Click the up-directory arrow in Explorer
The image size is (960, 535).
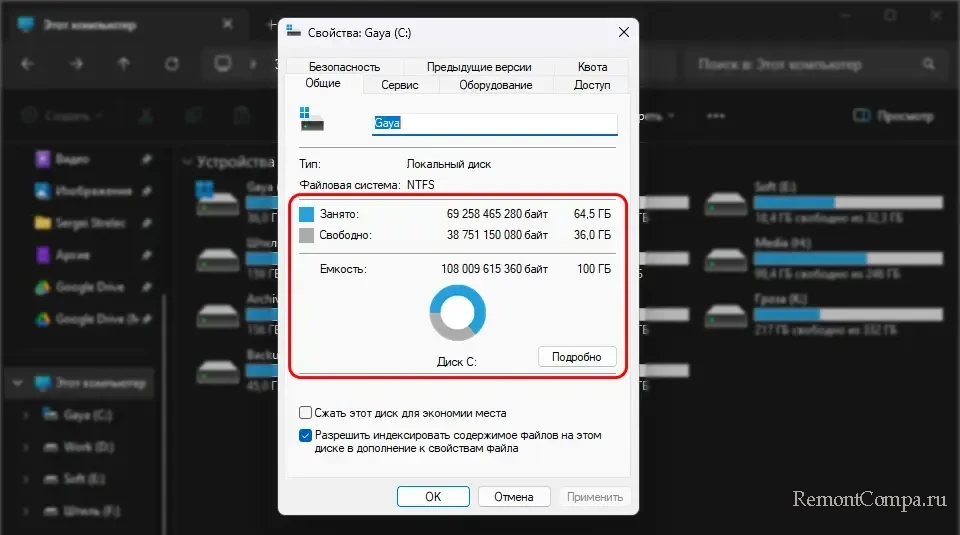click(123, 64)
